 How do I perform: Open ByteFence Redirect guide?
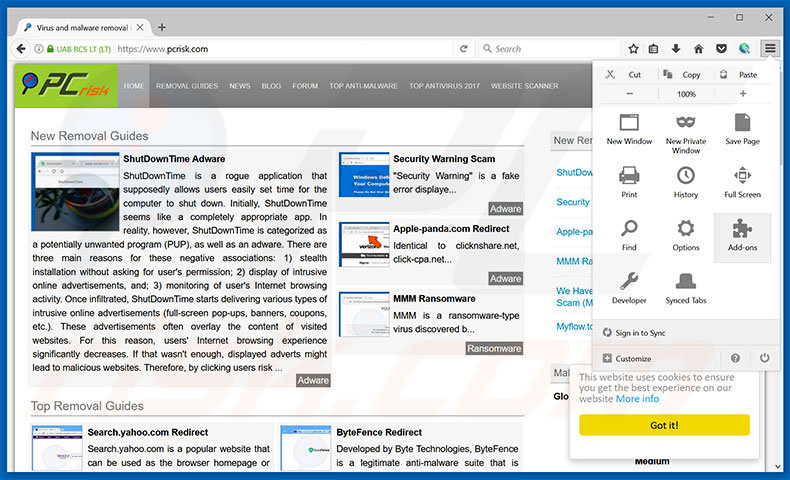pyautogui.click(x=379, y=432)
